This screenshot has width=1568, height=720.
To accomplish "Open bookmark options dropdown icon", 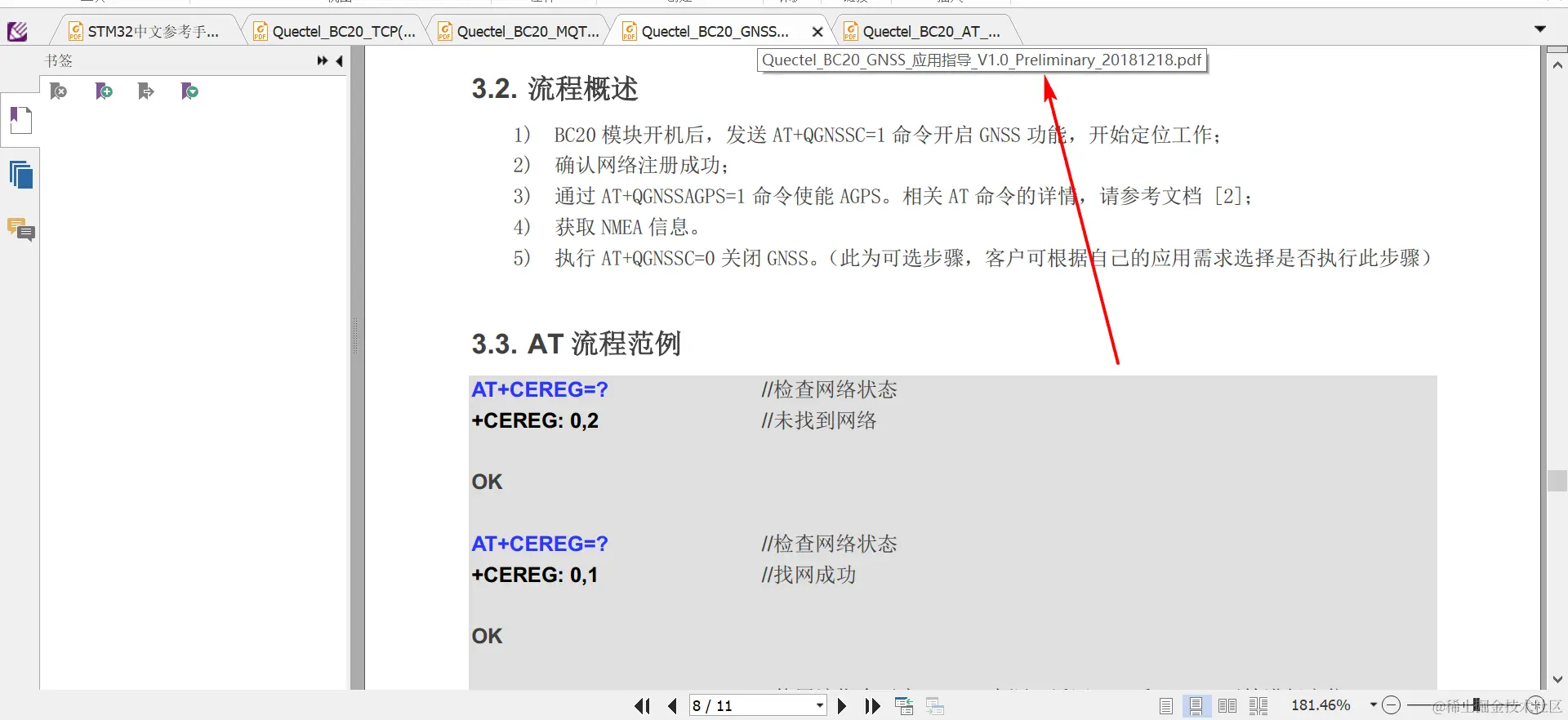I will coord(189,91).
